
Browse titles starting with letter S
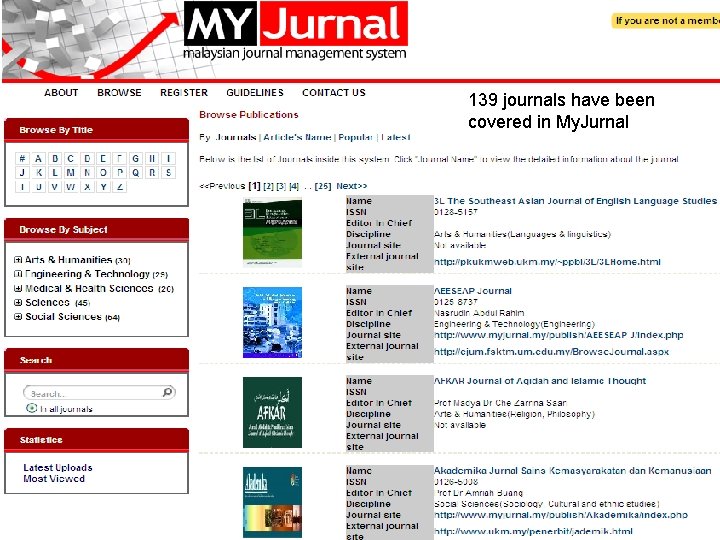169,173
